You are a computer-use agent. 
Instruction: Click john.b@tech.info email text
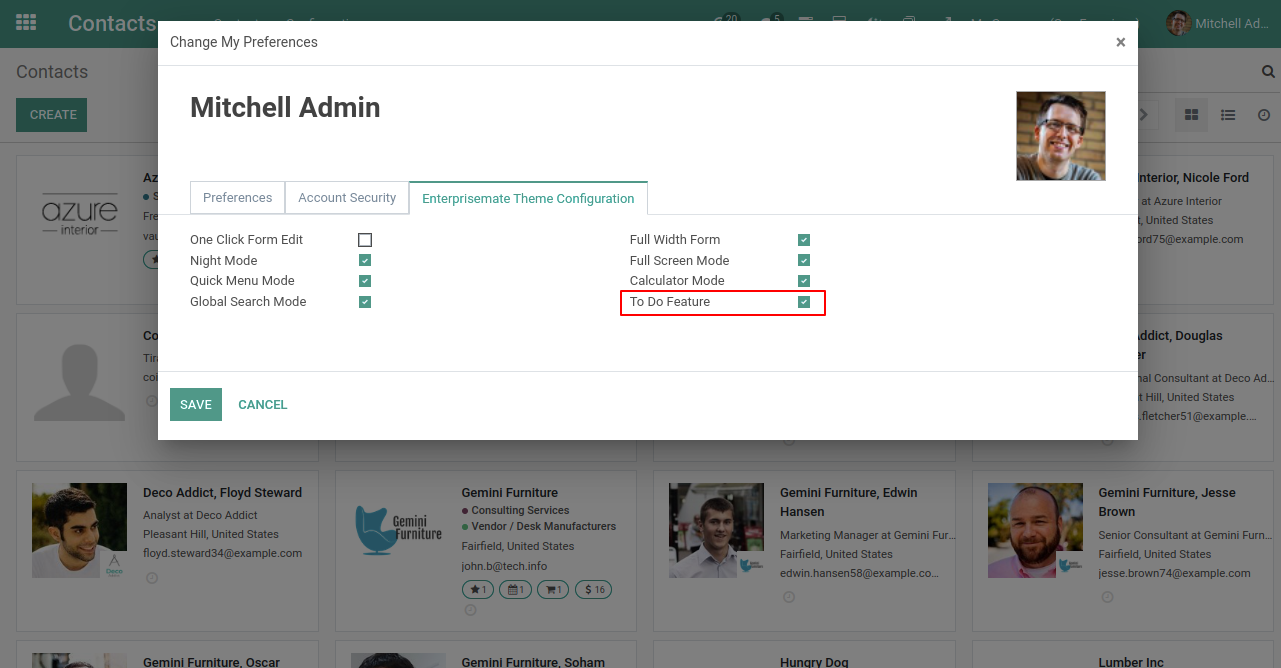click(x=505, y=566)
